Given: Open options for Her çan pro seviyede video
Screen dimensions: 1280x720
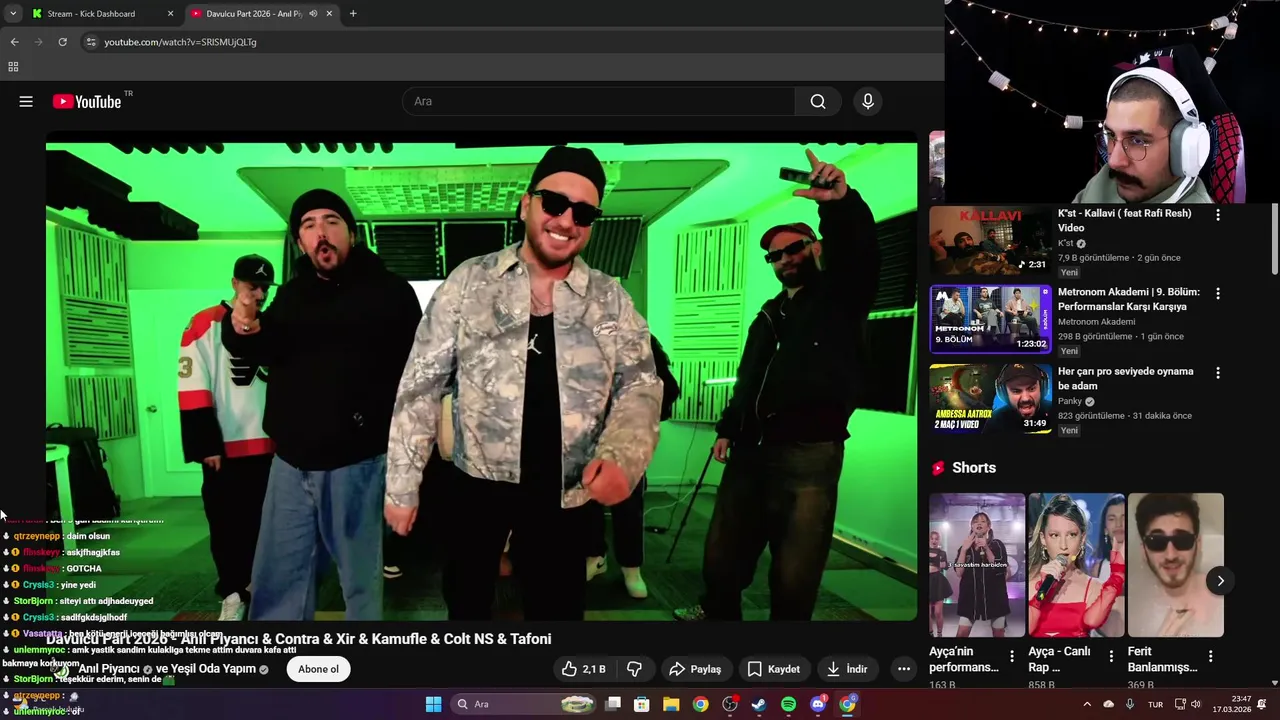Looking at the screenshot, I should click(x=1218, y=373).
